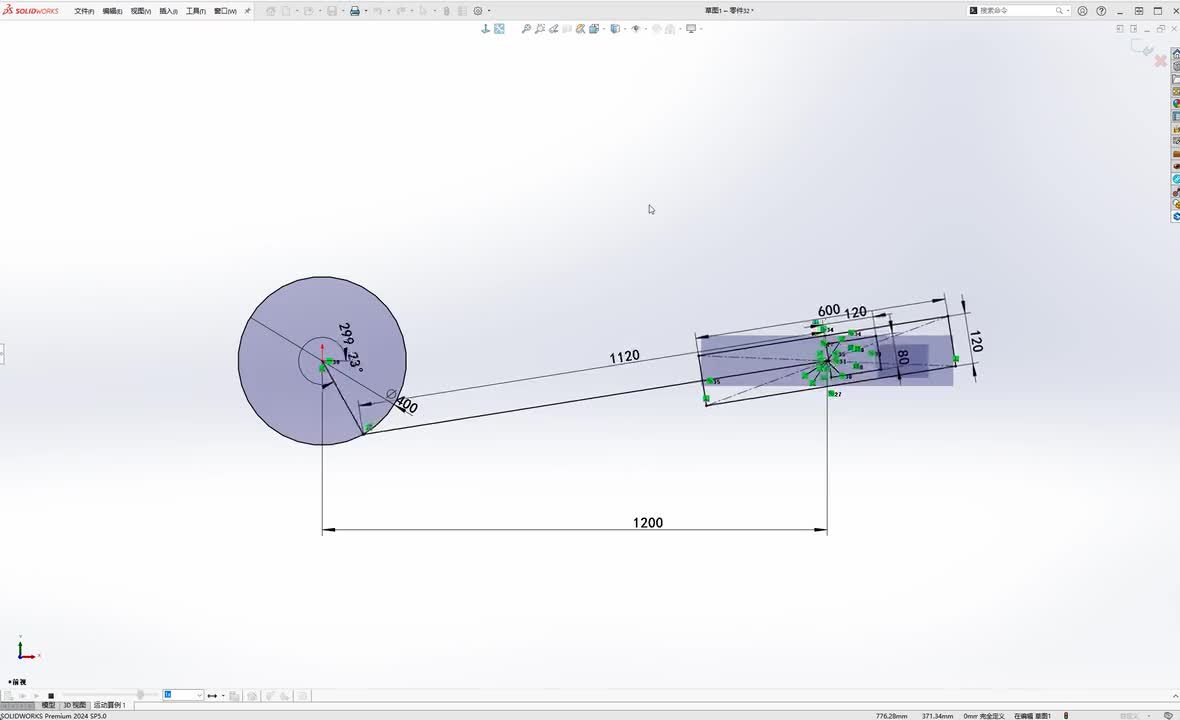Click the 前视 view label
Image resolution: width=1180 pixels, height=720 pixels.
(x=18, y=682)
